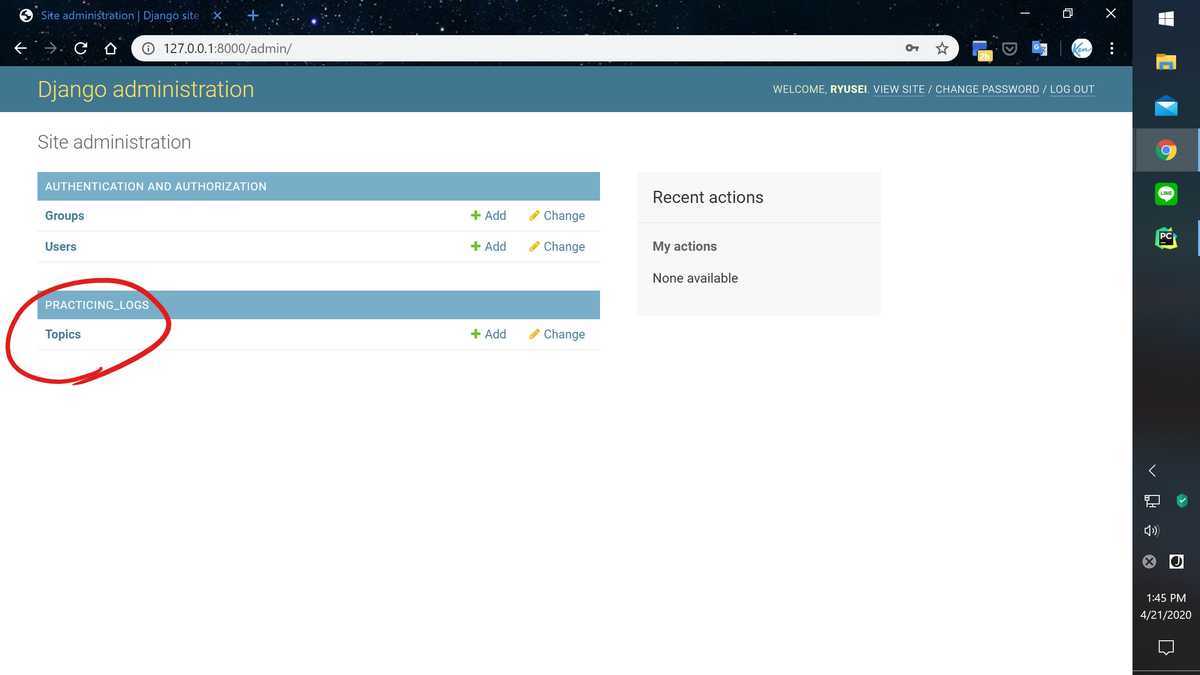Viewport: 1200px width, 675px height.
Task: Open the network status tray icon
Action: point(1152,501)
